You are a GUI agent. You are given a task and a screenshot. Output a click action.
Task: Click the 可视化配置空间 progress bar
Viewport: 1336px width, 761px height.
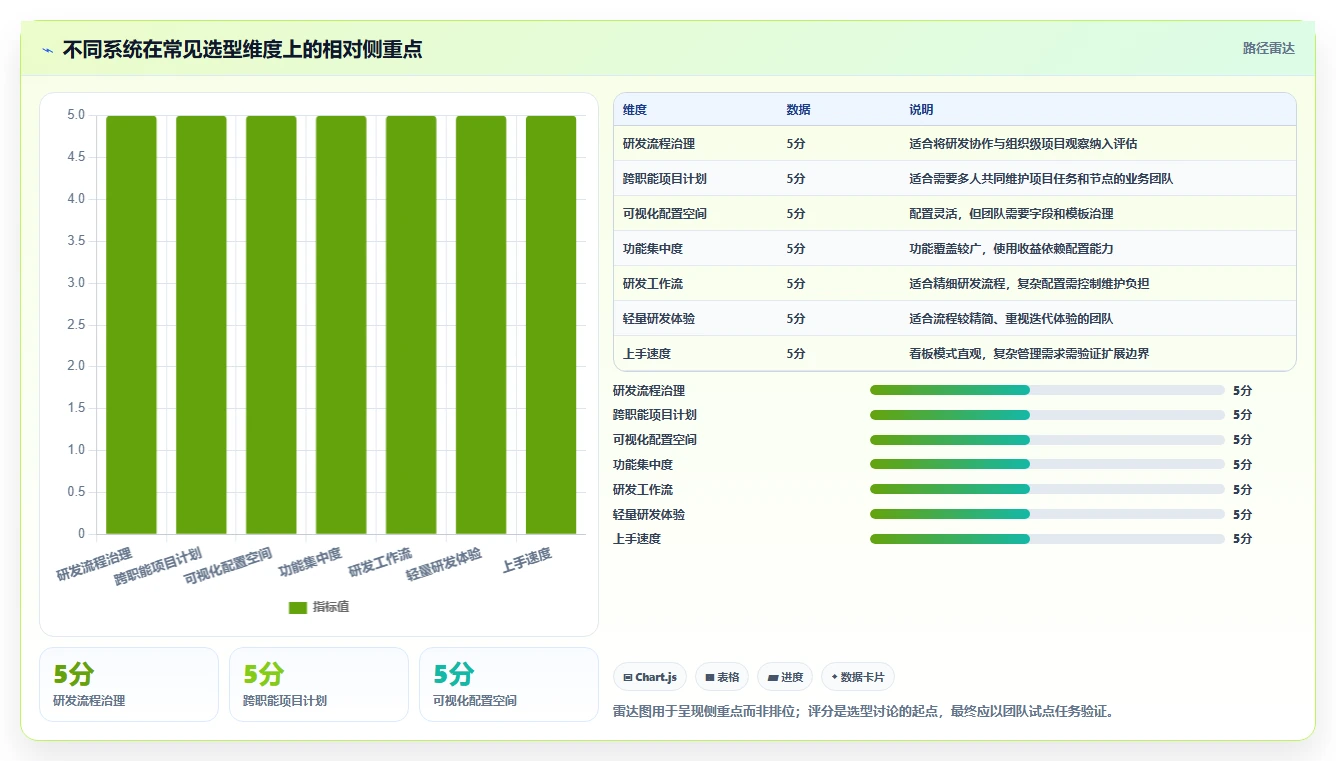coord(1047,440)
